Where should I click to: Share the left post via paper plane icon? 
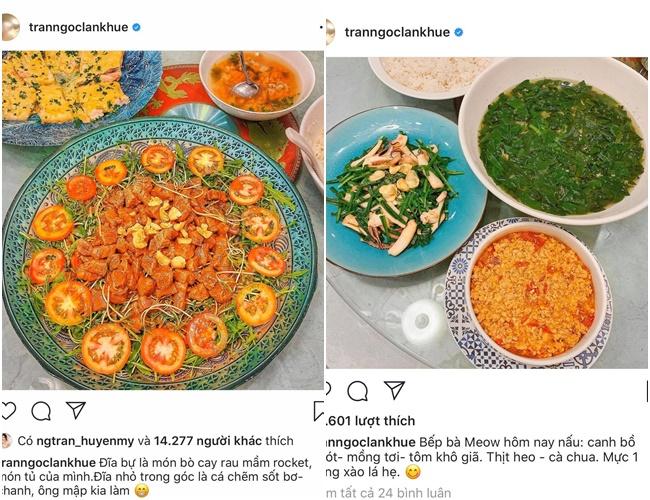(75, 410)
